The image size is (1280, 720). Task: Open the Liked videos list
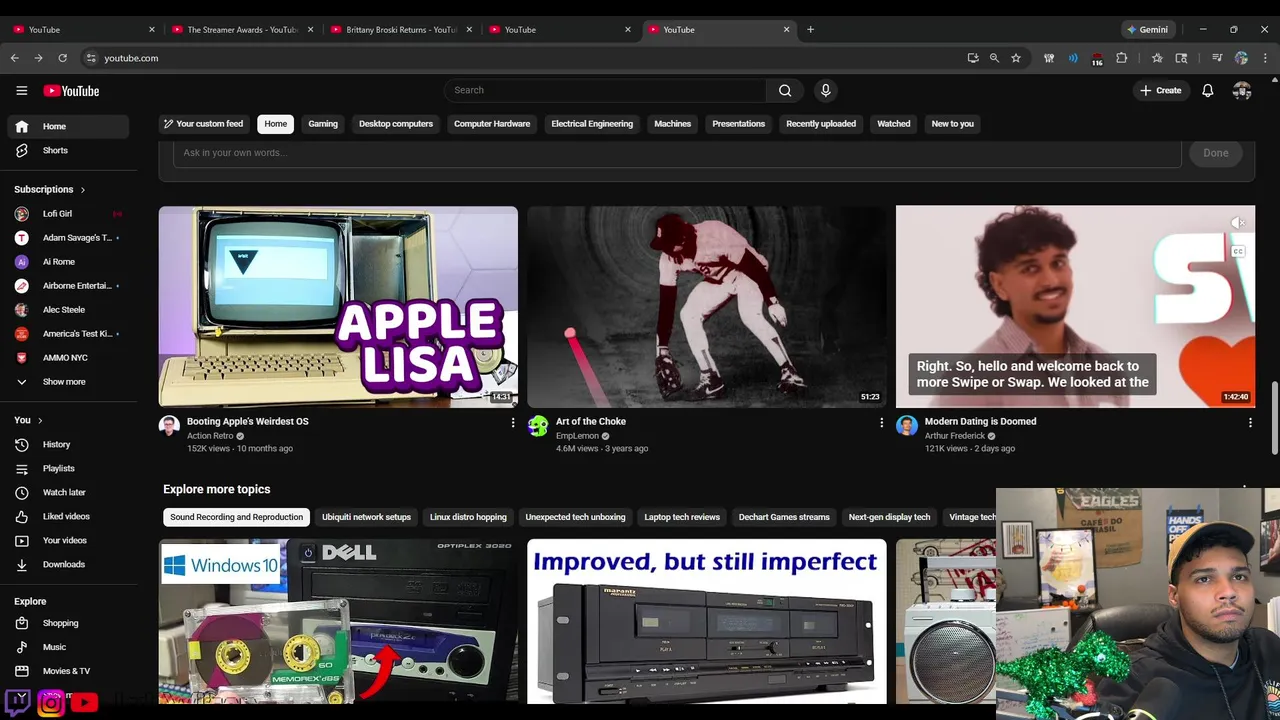click(68, 516)
